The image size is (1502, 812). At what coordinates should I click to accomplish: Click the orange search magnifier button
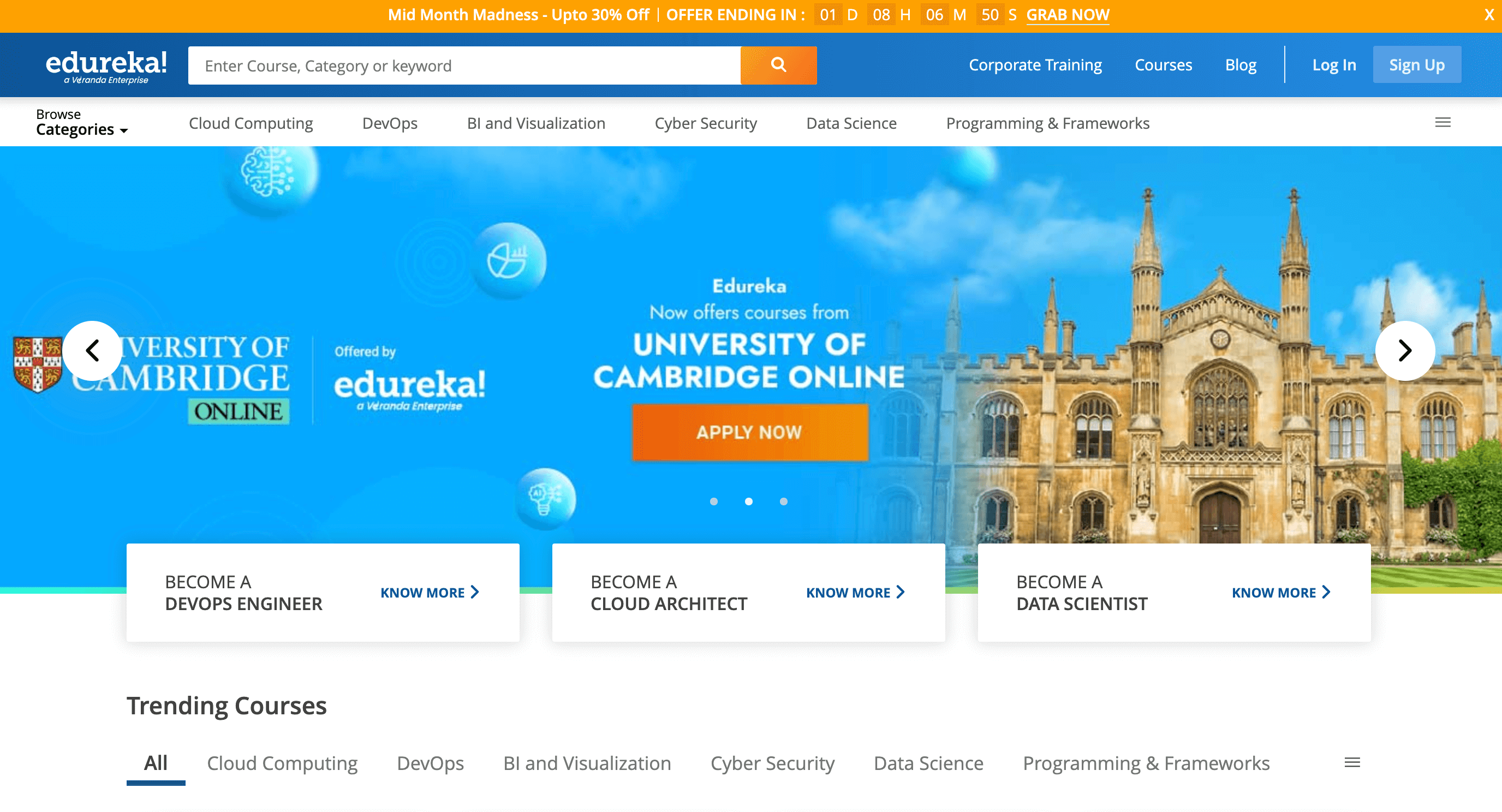[778, 65]
